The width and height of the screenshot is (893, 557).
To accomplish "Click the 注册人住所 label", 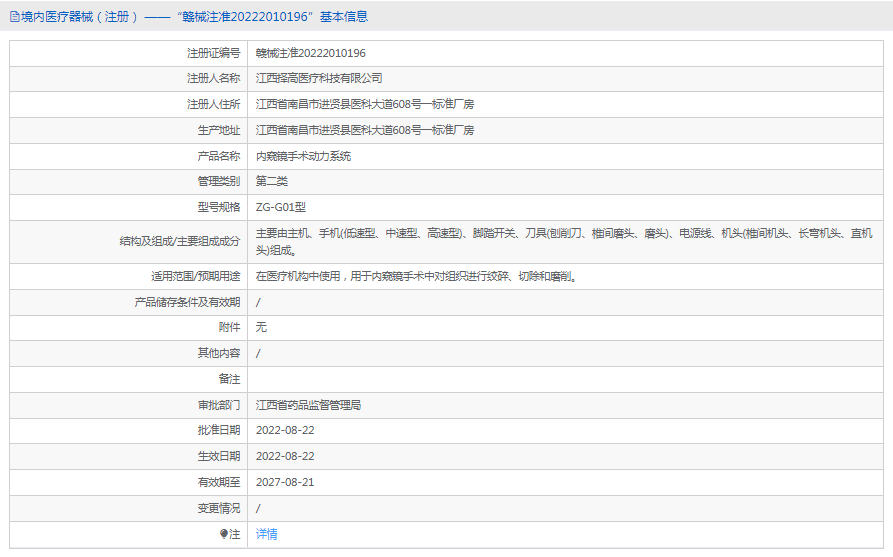I will click(214, 104).
